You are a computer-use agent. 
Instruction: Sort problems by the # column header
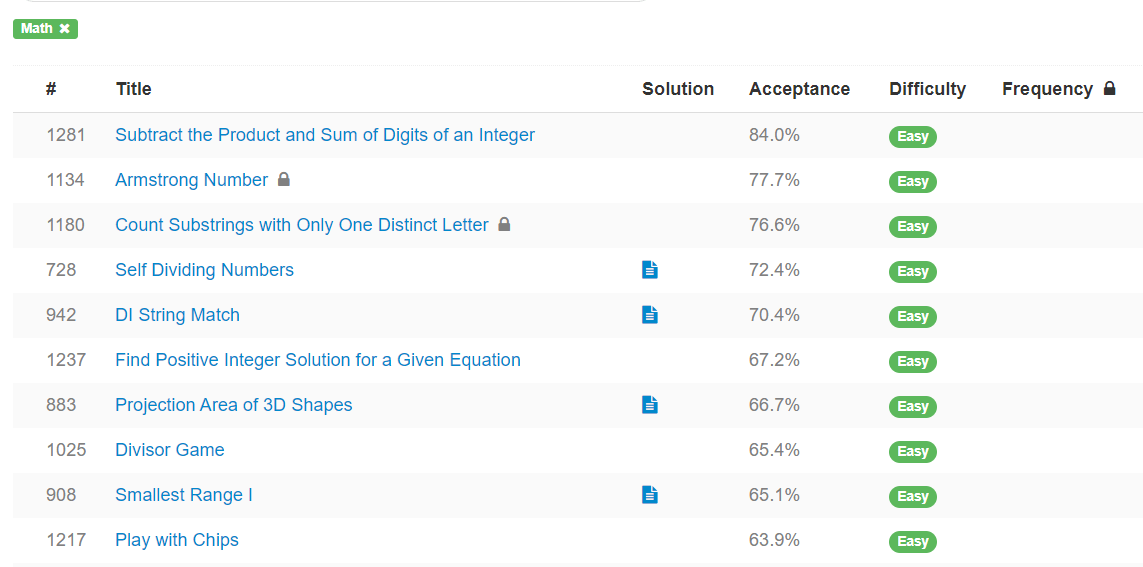point(50,89)
